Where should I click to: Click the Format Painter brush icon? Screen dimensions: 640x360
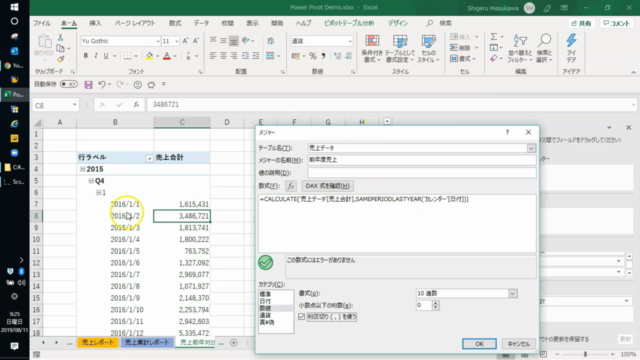click(x=60, y=59)
